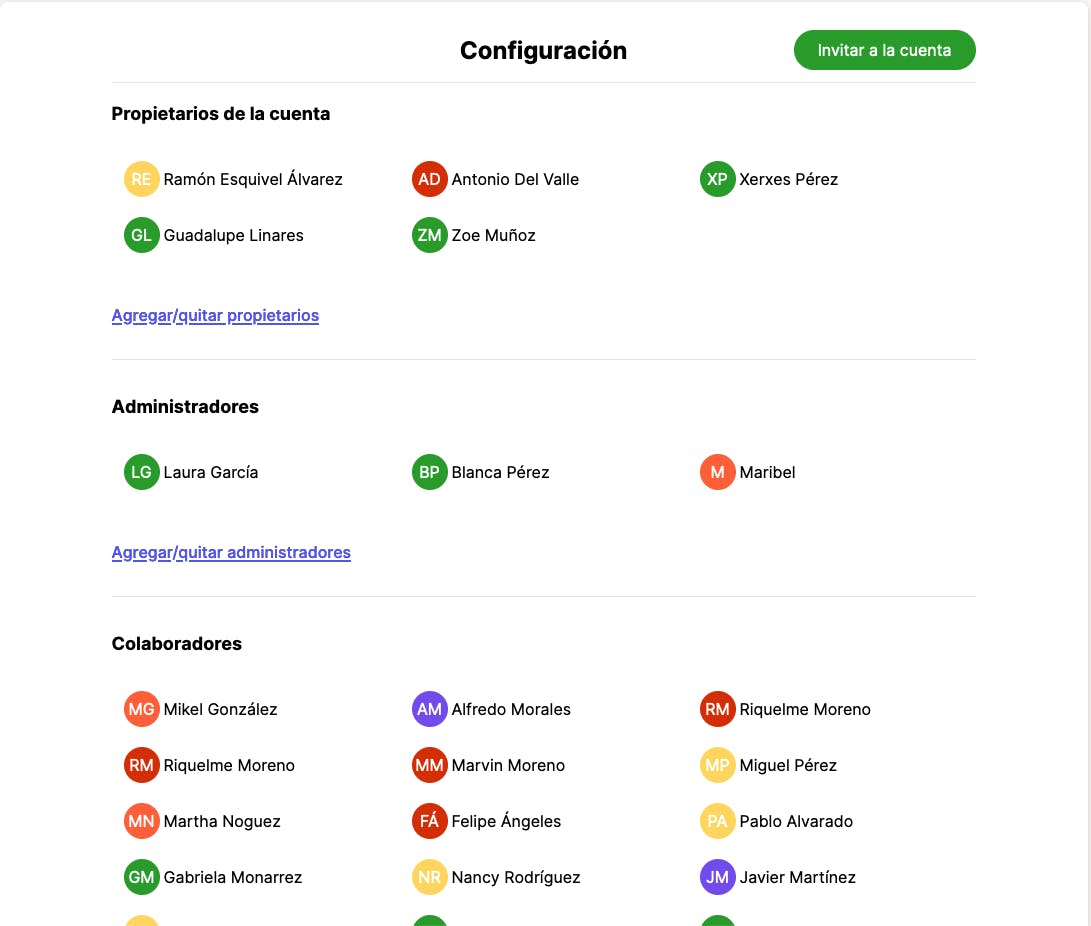Screen dimensions: 1091x926
Task: Open the Agregar/quitar administradores link
Action: tap(231, 553)
